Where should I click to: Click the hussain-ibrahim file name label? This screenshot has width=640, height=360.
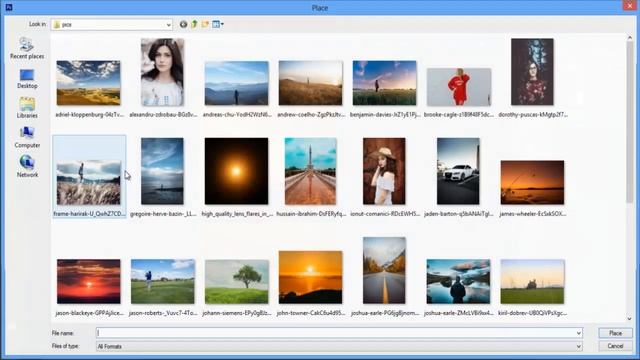click(x=311, y=213)
